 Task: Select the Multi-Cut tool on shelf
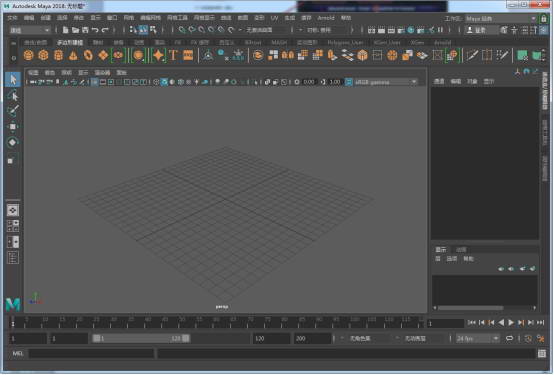(x=472, y=55)
